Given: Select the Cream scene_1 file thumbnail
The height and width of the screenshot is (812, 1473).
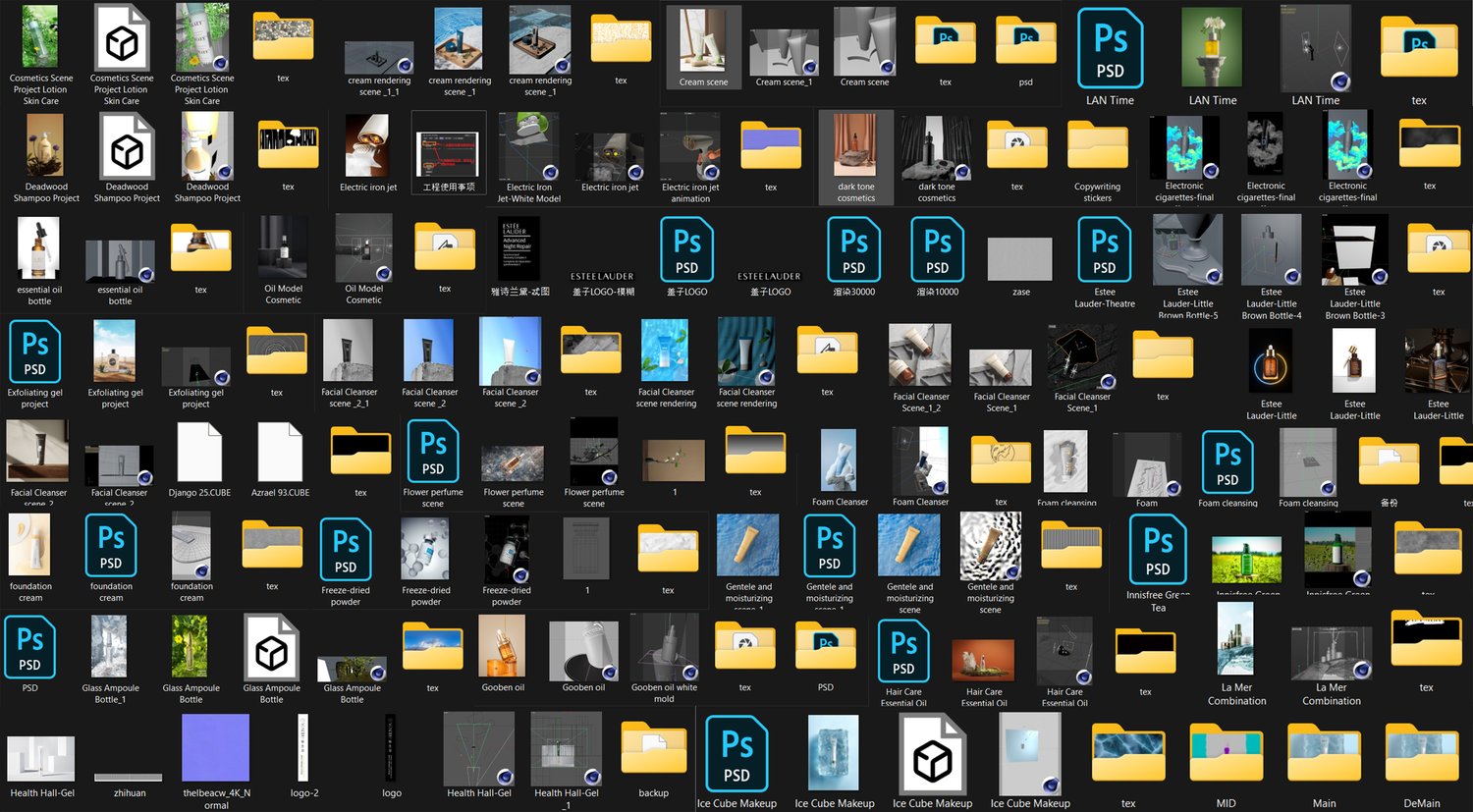Looking at the screenshot, I should pyautogui.click(x=784, y=51).
